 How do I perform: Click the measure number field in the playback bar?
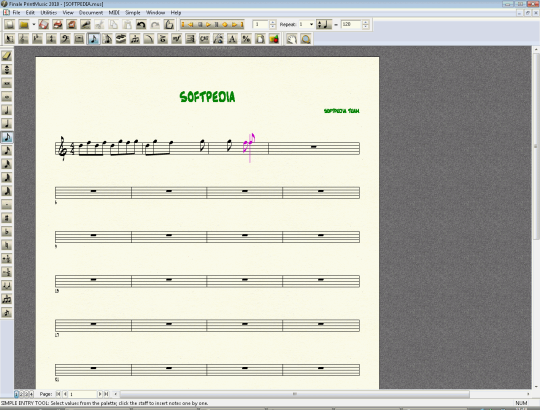coord(260,24)
